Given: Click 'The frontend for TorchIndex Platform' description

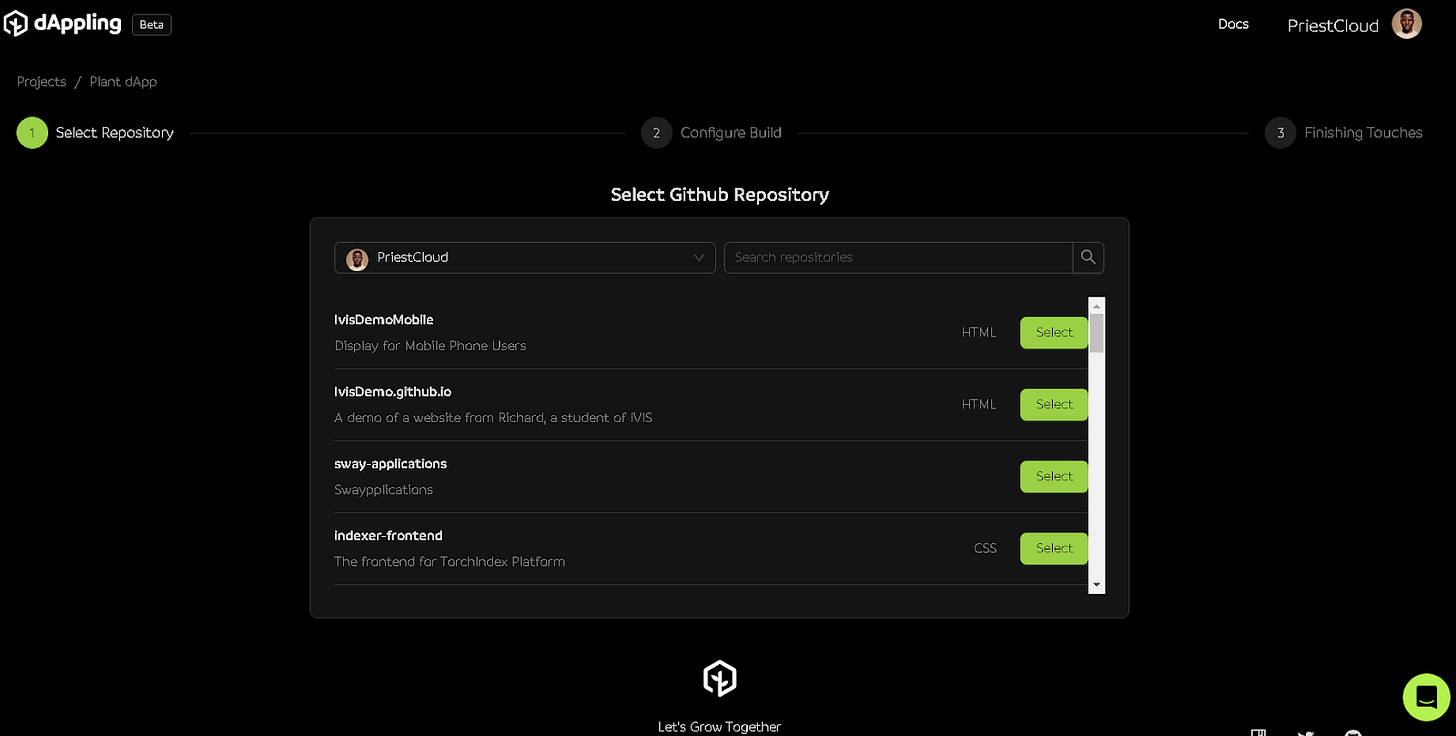Looking at the screenshot, I should pos(450,562).
